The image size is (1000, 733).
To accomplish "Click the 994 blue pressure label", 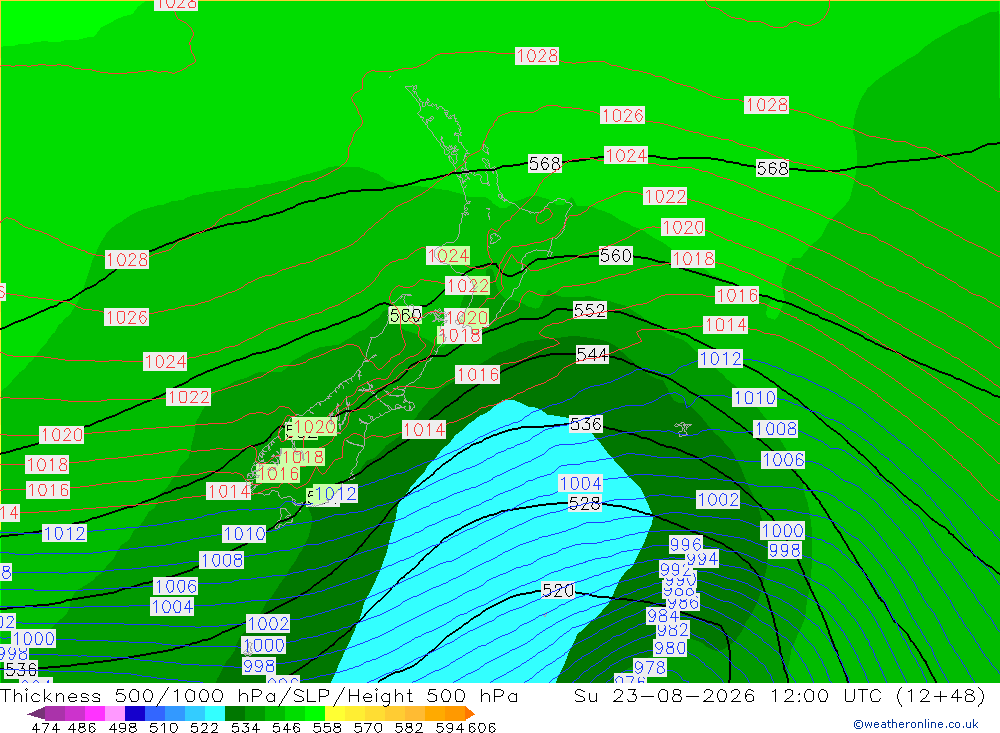I will [x=702, y=559].
